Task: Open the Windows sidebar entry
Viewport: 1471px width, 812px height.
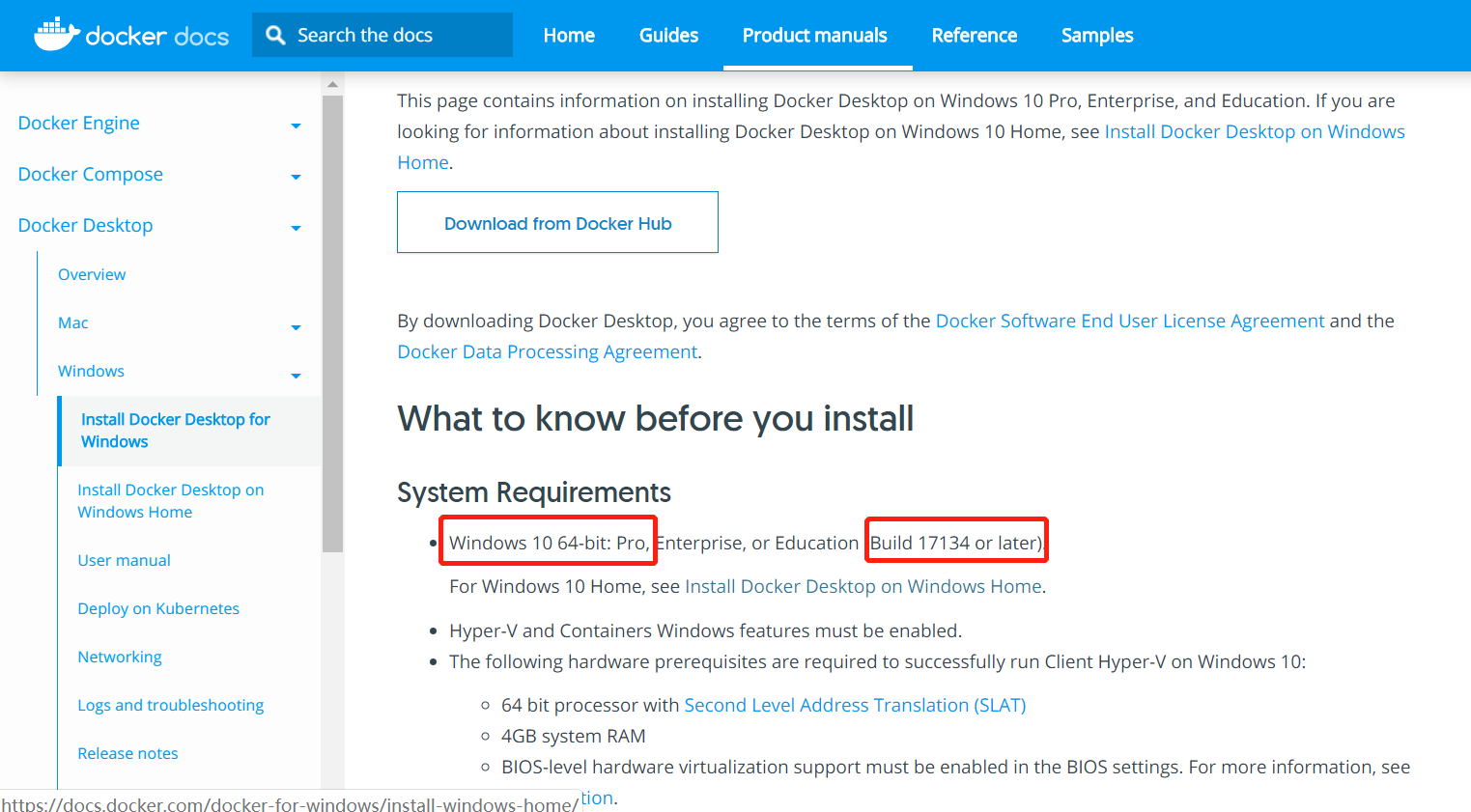Action: pos(91,371)
